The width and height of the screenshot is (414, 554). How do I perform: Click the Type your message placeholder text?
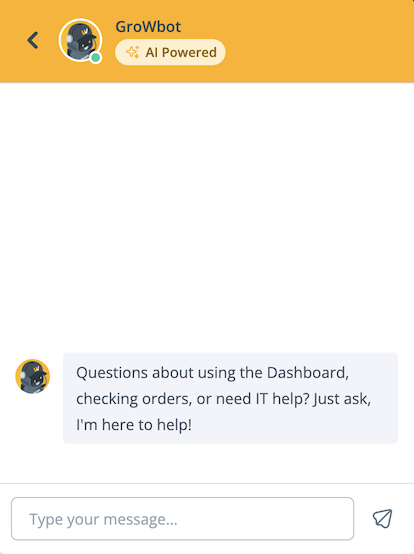pos(103,519)
